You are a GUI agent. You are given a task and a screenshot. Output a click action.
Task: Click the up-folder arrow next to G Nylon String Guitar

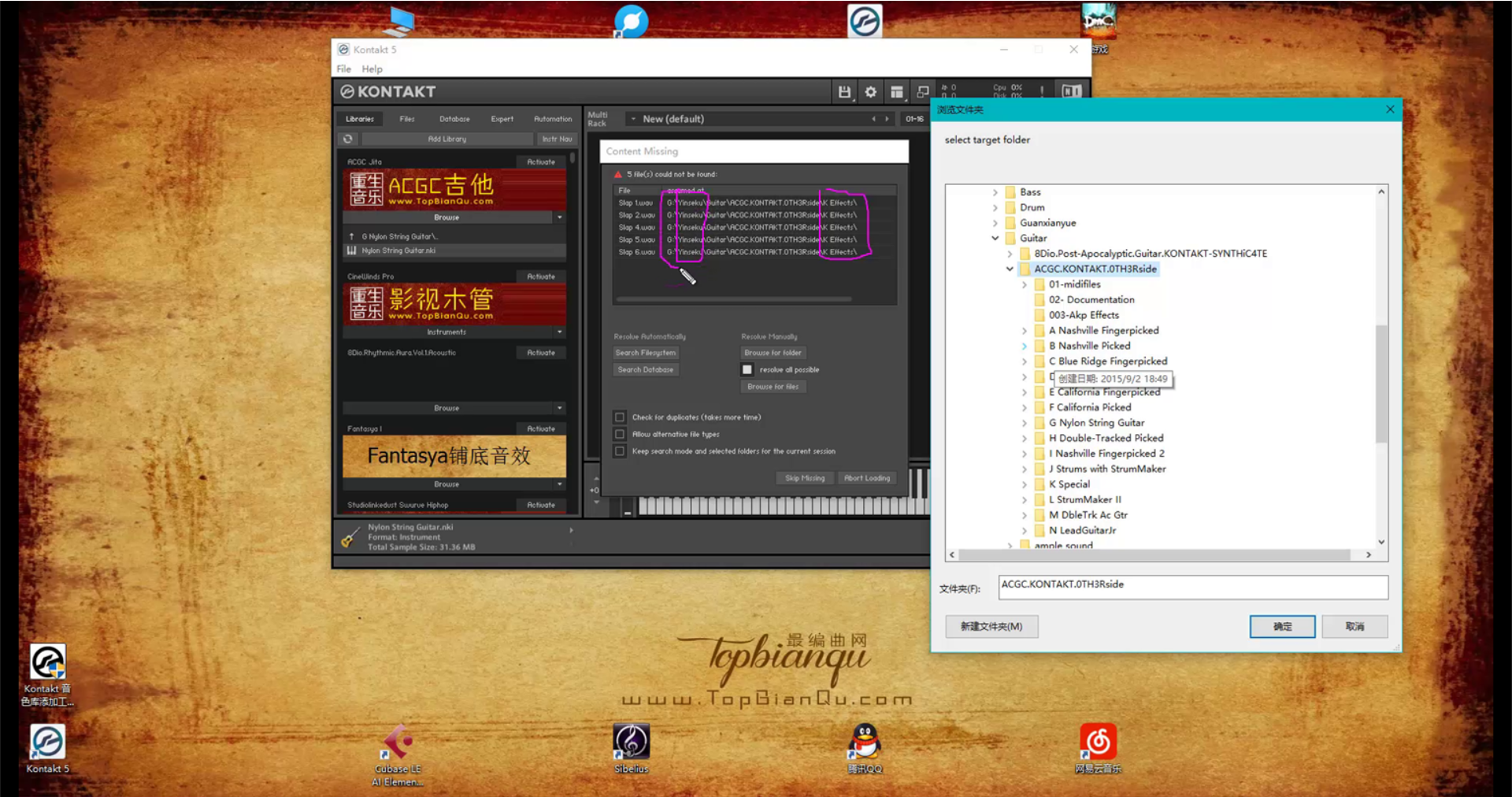pos(351,236)
